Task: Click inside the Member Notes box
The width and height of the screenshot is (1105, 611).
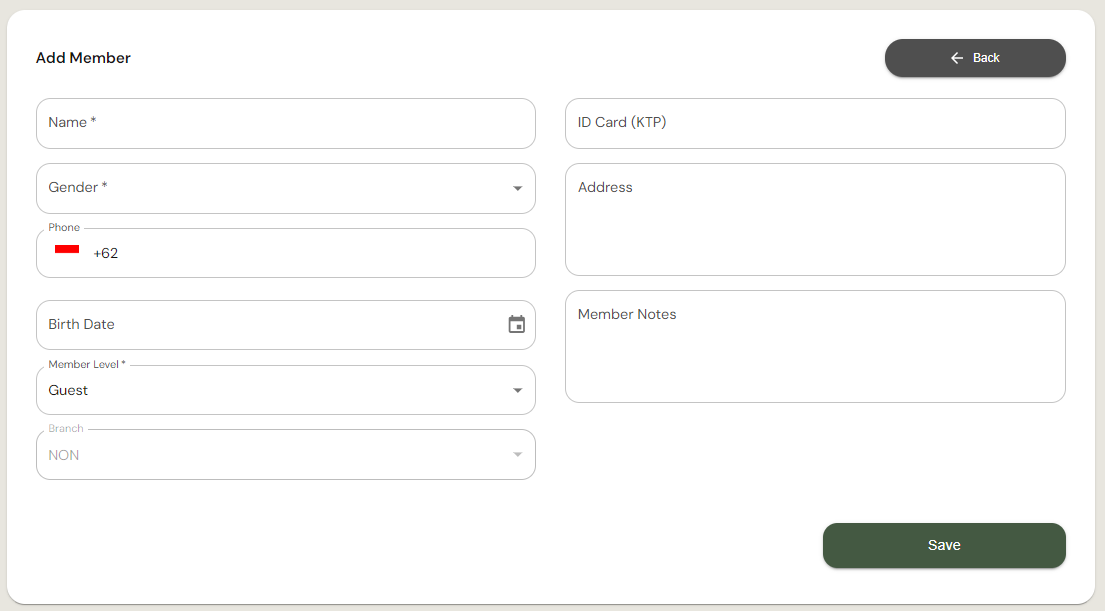Action: (815, 347)
